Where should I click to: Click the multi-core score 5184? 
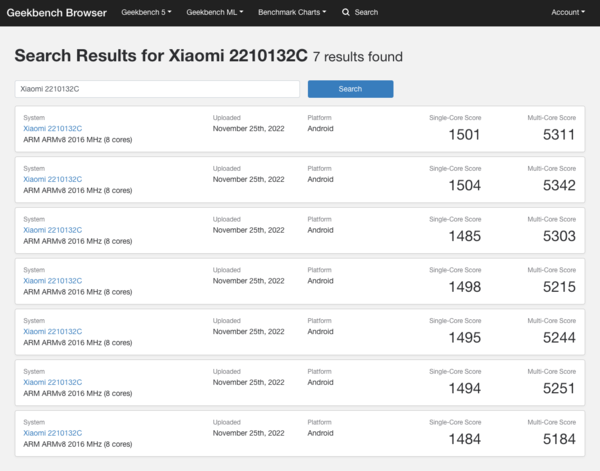click(559, 438)
